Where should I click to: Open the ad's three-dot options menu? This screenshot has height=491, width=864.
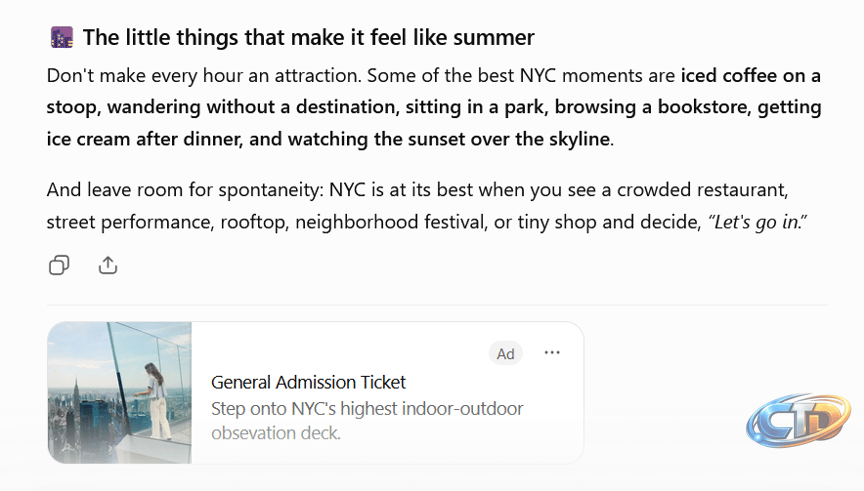click(x=552, y=353)
